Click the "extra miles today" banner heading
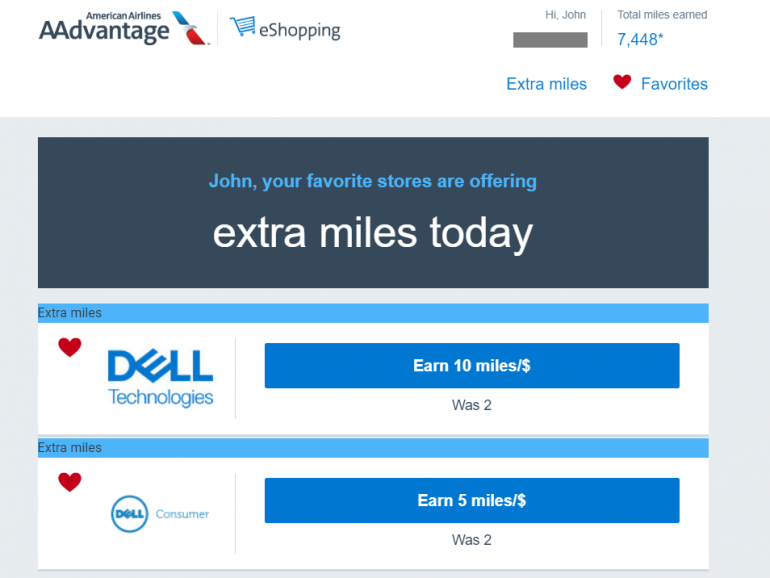 pyautogui.click(x=373, y=233)
